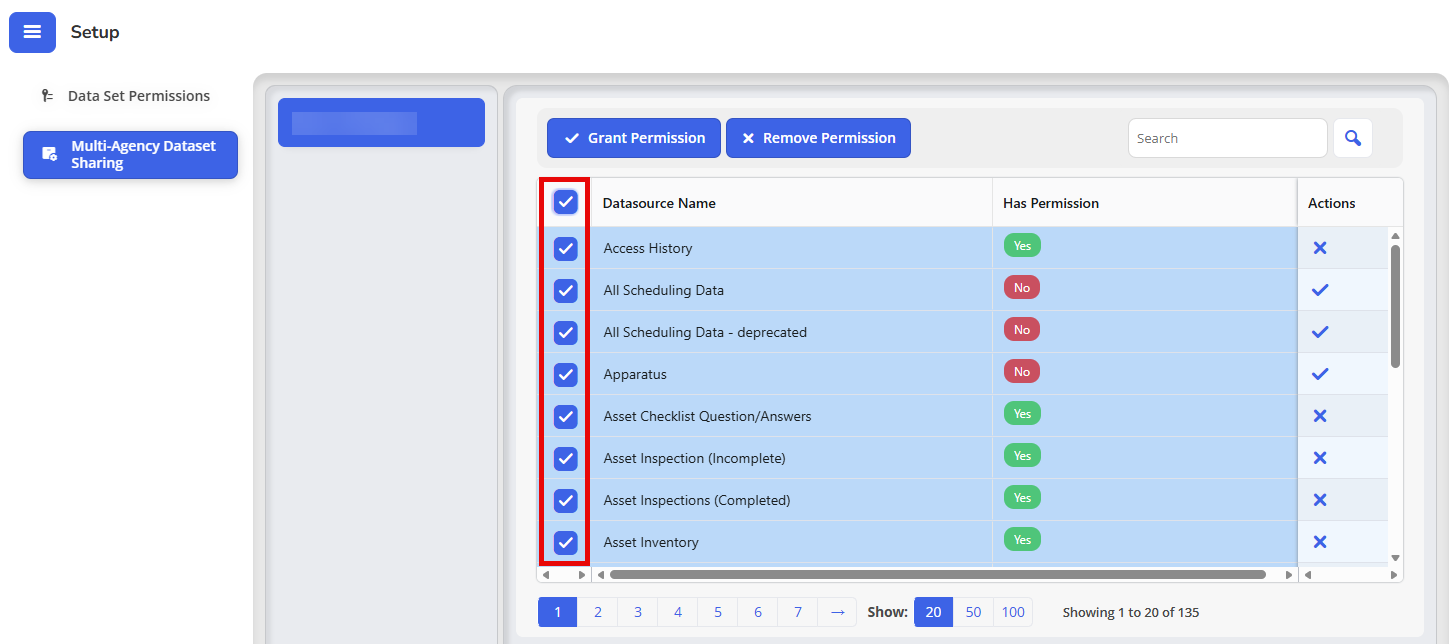
Task: Click remove icon for Asset Inventory
Action: click(x=1320, y=542)
